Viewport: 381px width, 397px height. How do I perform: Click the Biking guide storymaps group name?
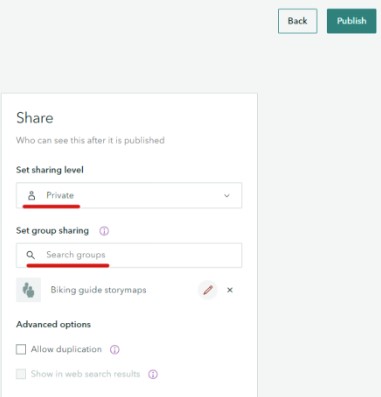tap(98, 290)
